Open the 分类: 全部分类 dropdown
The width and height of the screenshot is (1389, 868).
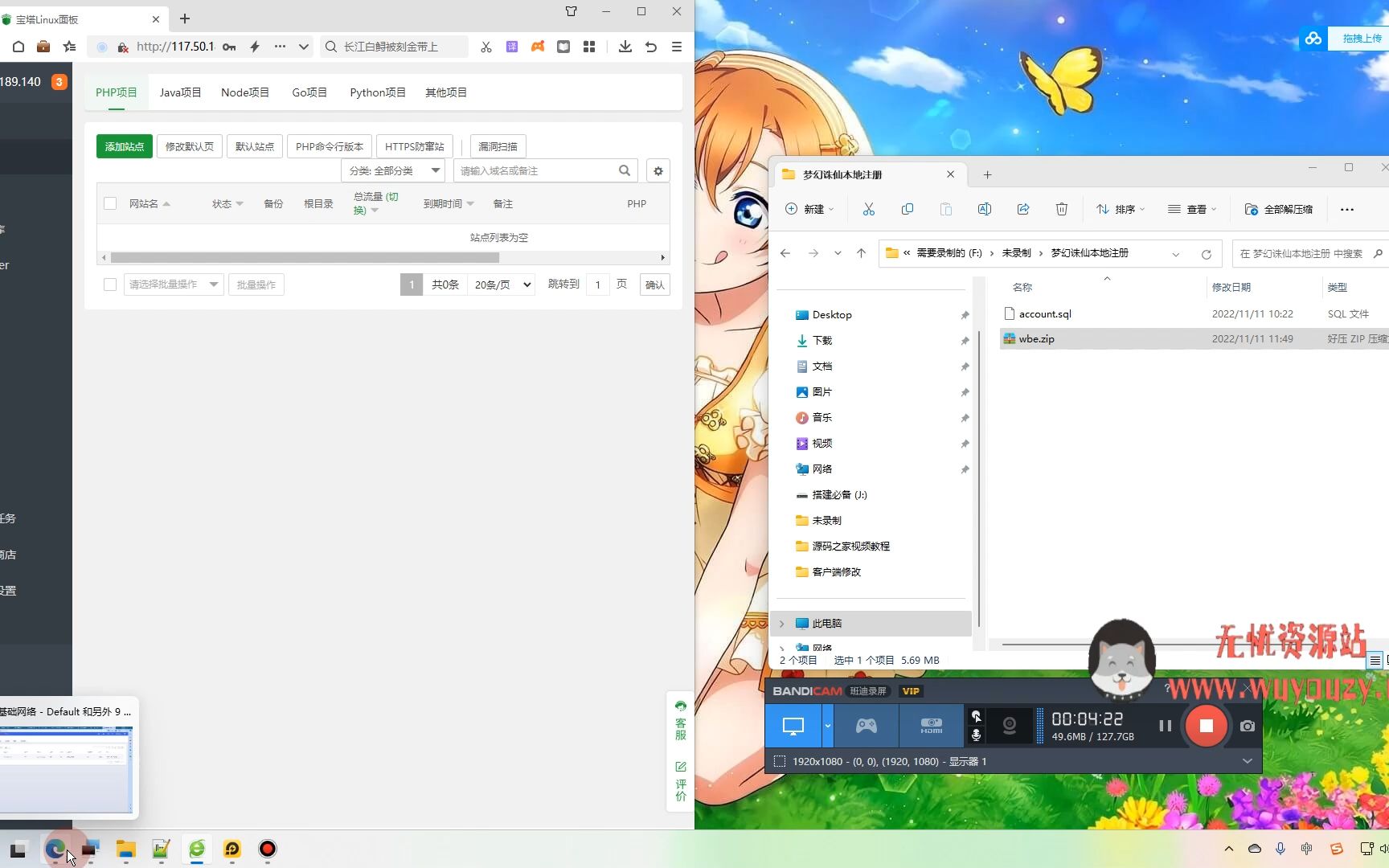[392, 170]
